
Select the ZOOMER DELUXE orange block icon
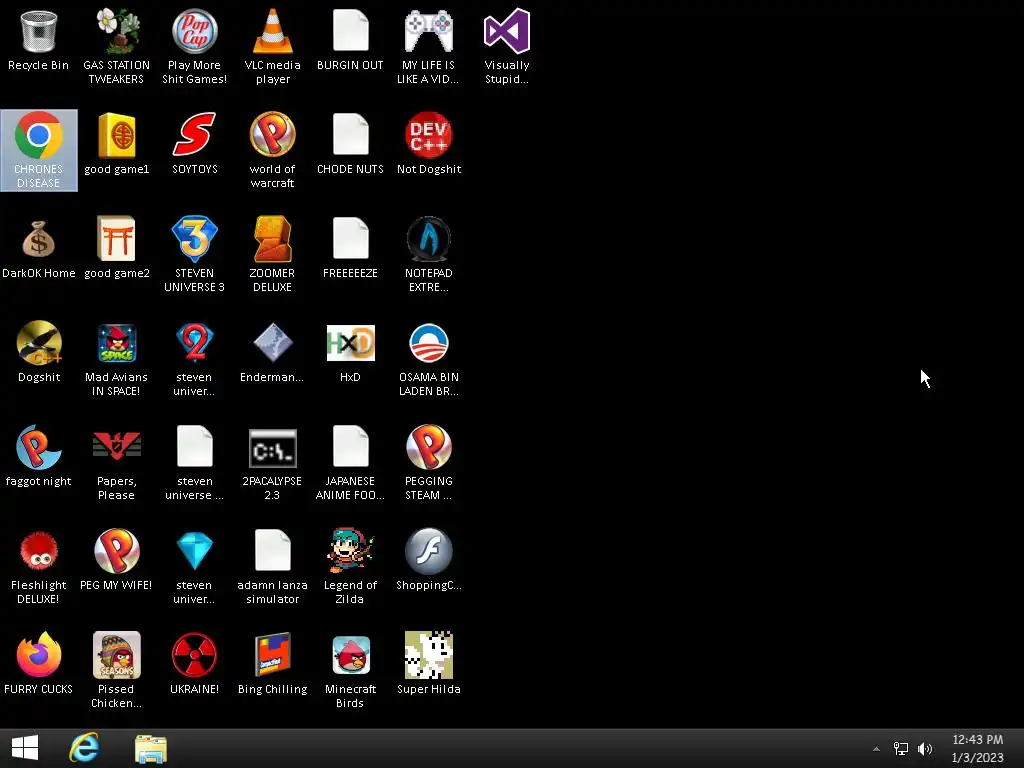pos(272,238)
